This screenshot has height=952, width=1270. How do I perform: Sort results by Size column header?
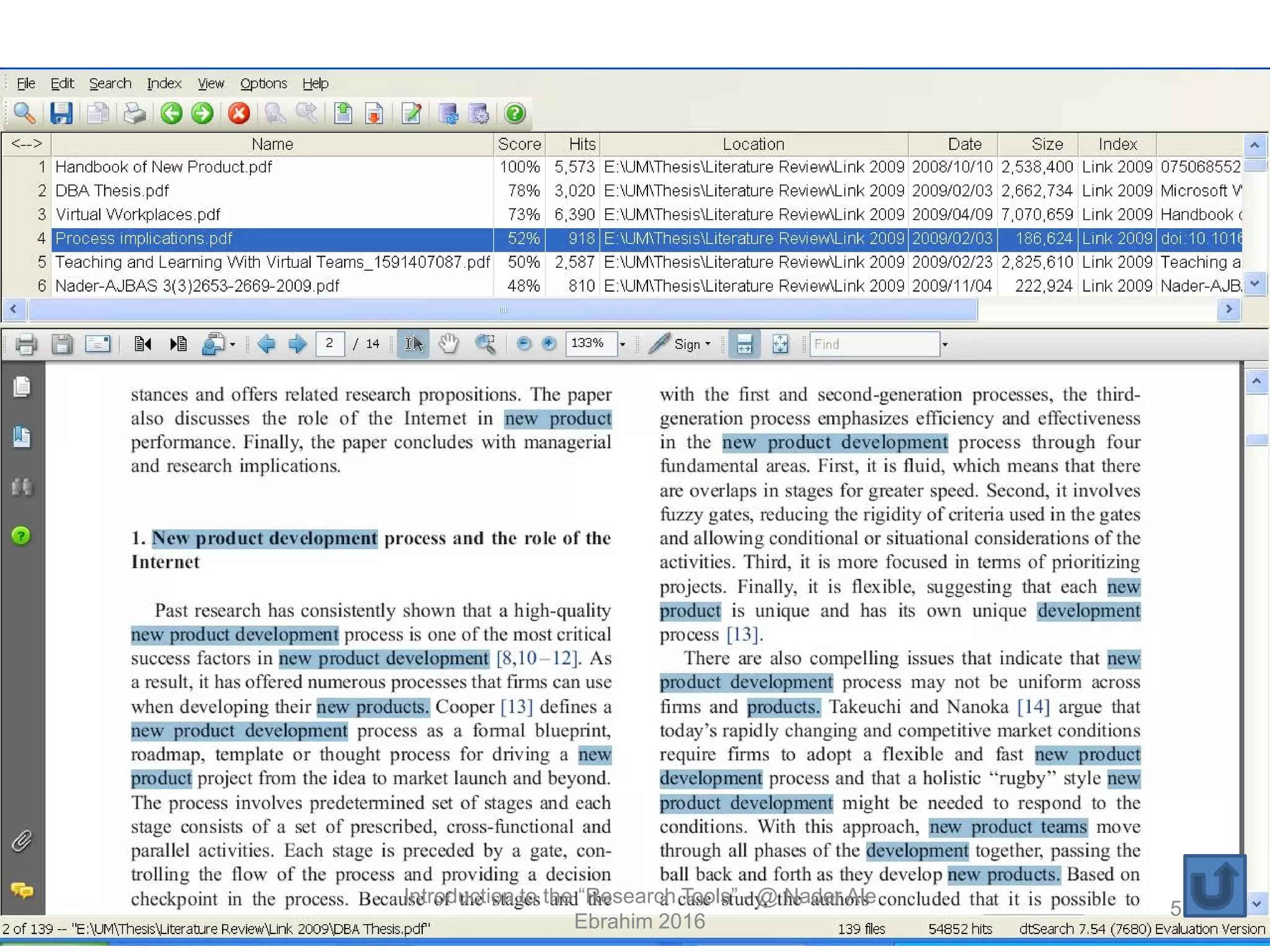1038,144
